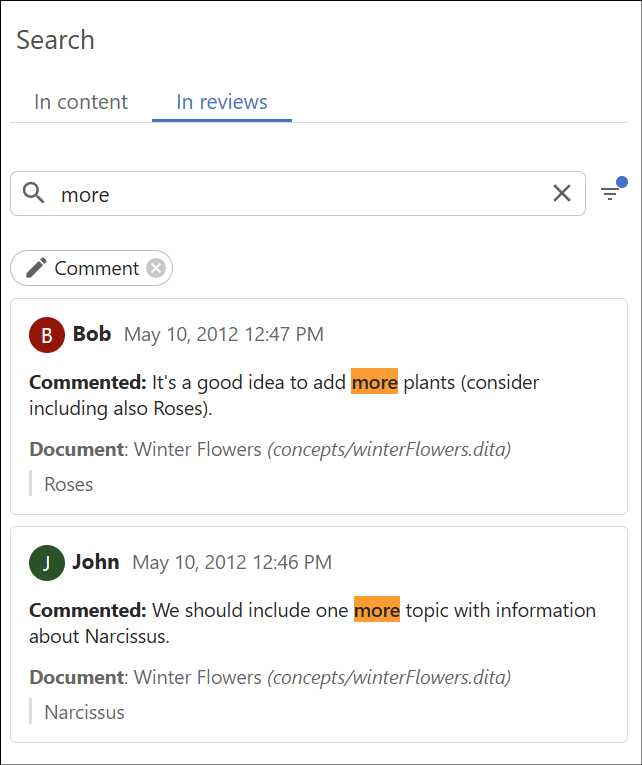Screen dimensions: 642x765
Task: Switch to the In content tab
Action: 81,102
